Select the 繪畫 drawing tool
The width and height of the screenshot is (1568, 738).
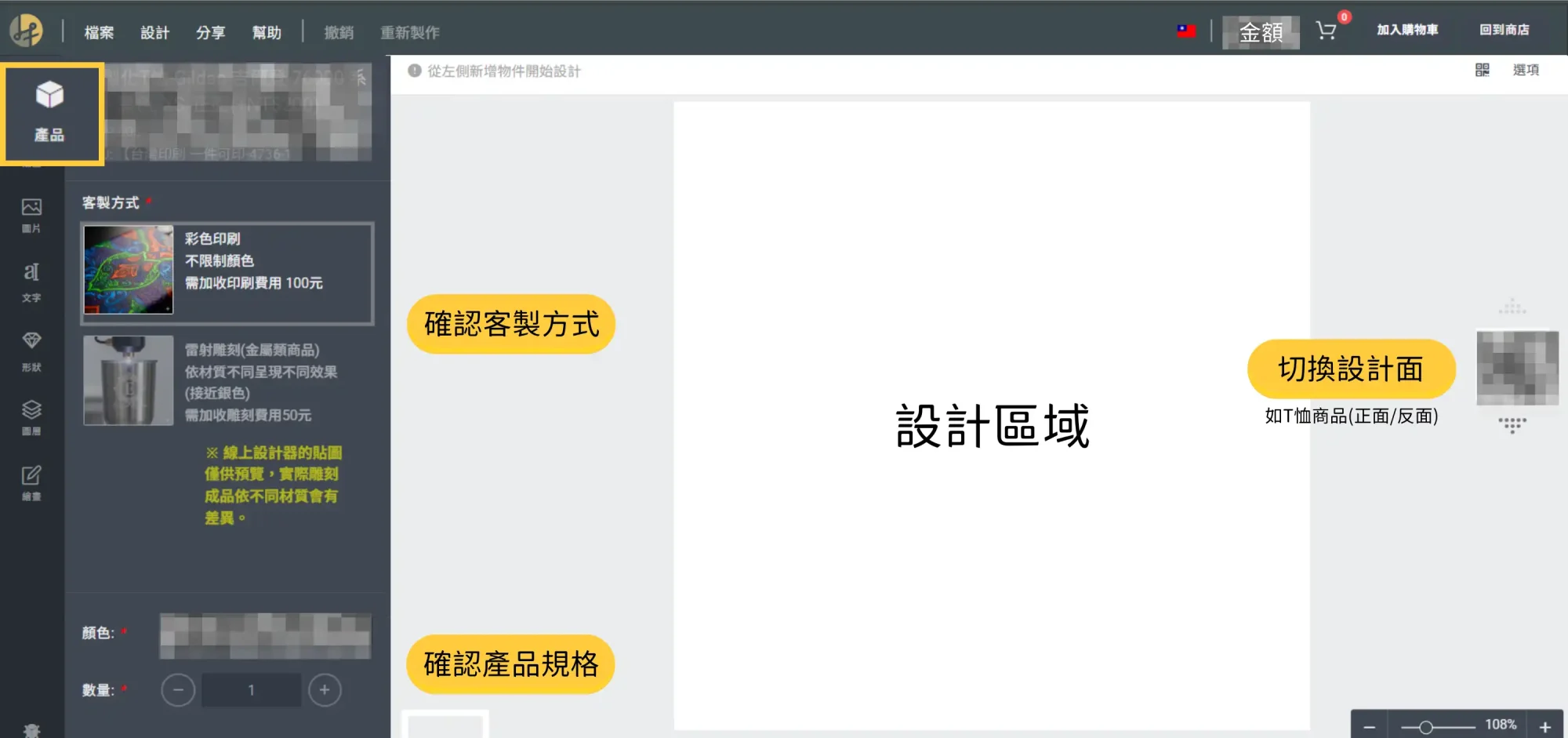click(x=31, y=482)
